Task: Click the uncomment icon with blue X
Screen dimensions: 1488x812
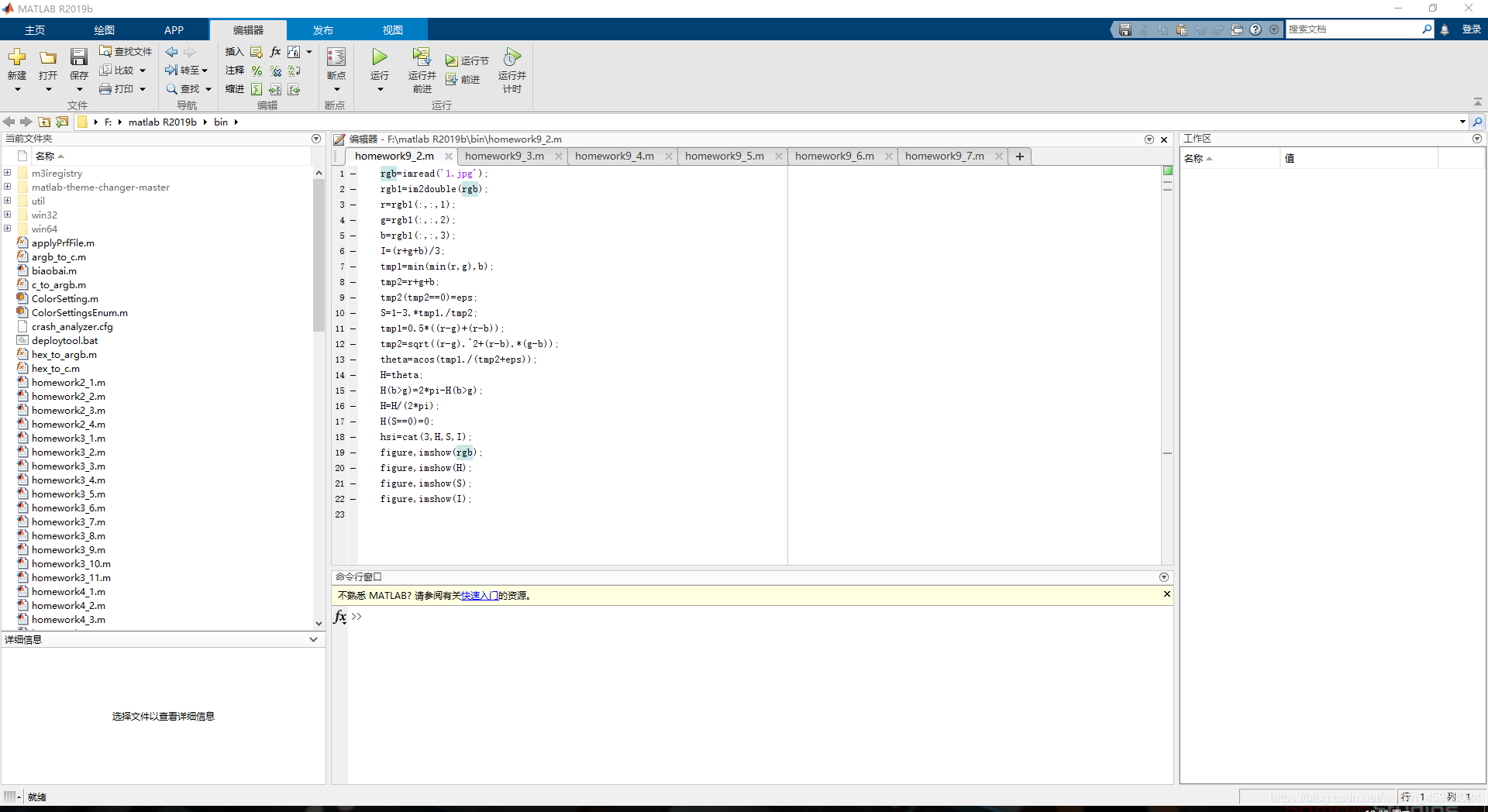Action: [275, 71]
